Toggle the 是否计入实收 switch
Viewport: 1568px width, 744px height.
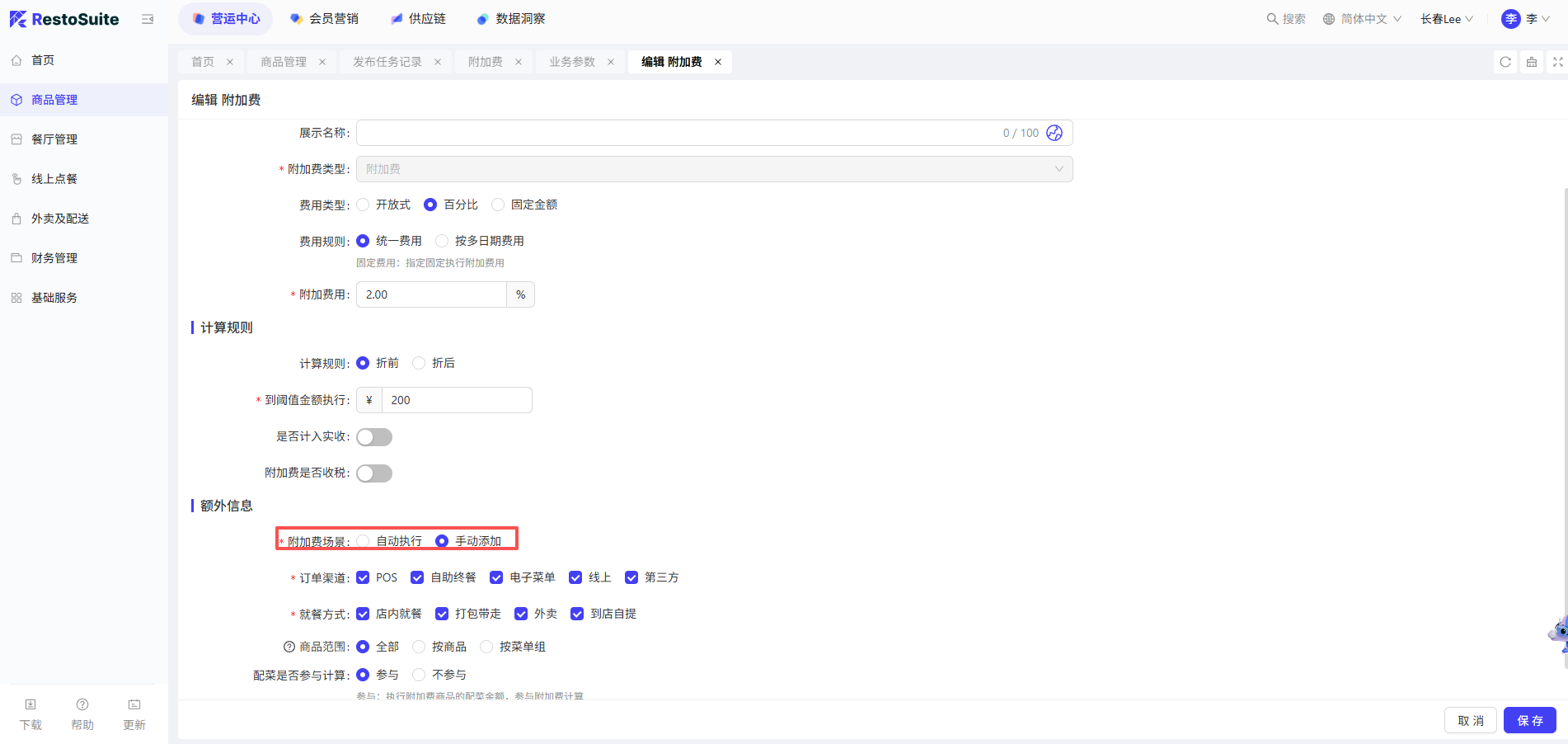click(x=374, y=437)
